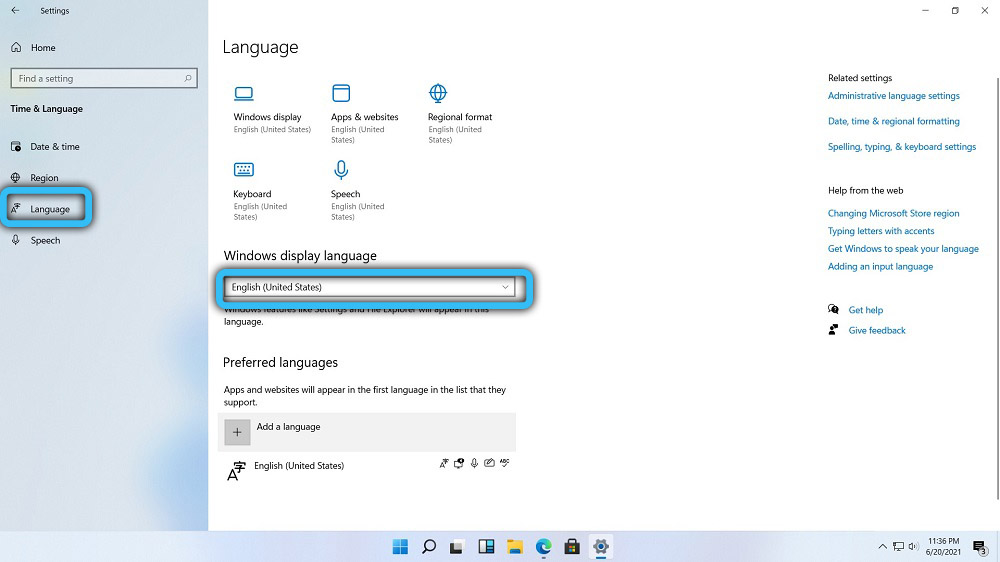Click the Windows display tile icon
This screenshot has width=1000, height=562.
[x=243, y=94]
